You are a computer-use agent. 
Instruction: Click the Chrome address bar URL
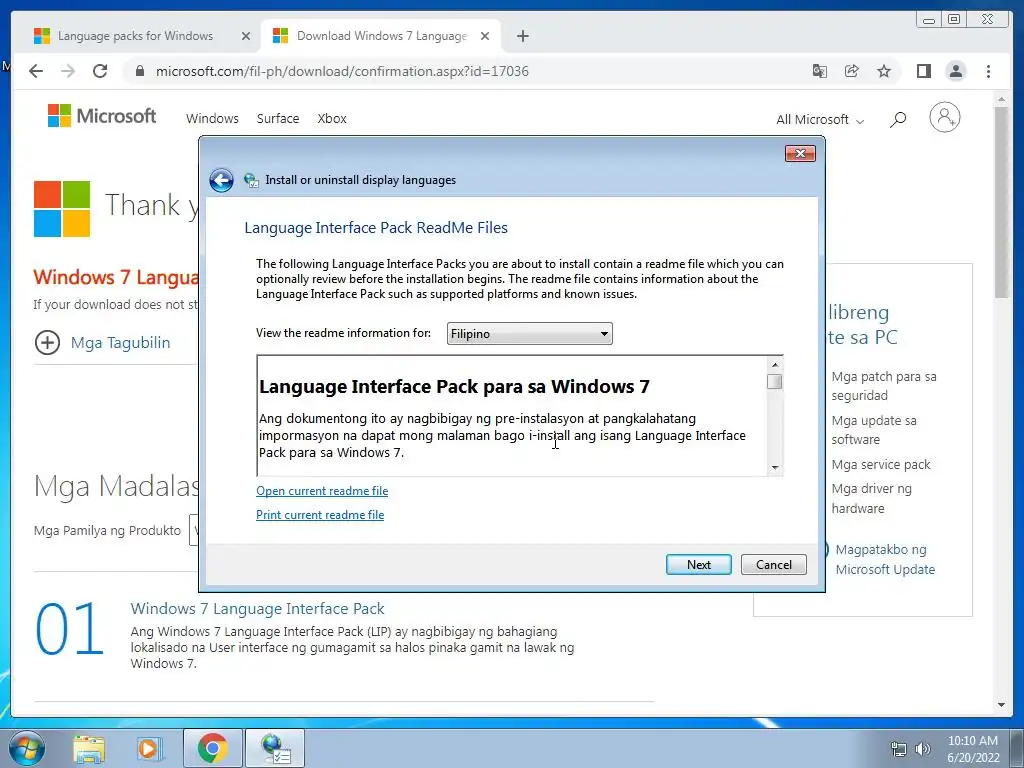[342, 71]
